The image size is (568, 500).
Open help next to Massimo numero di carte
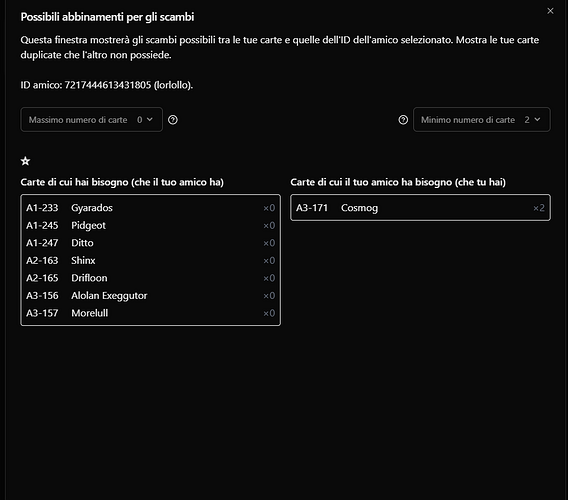click(x=173, y=120)
